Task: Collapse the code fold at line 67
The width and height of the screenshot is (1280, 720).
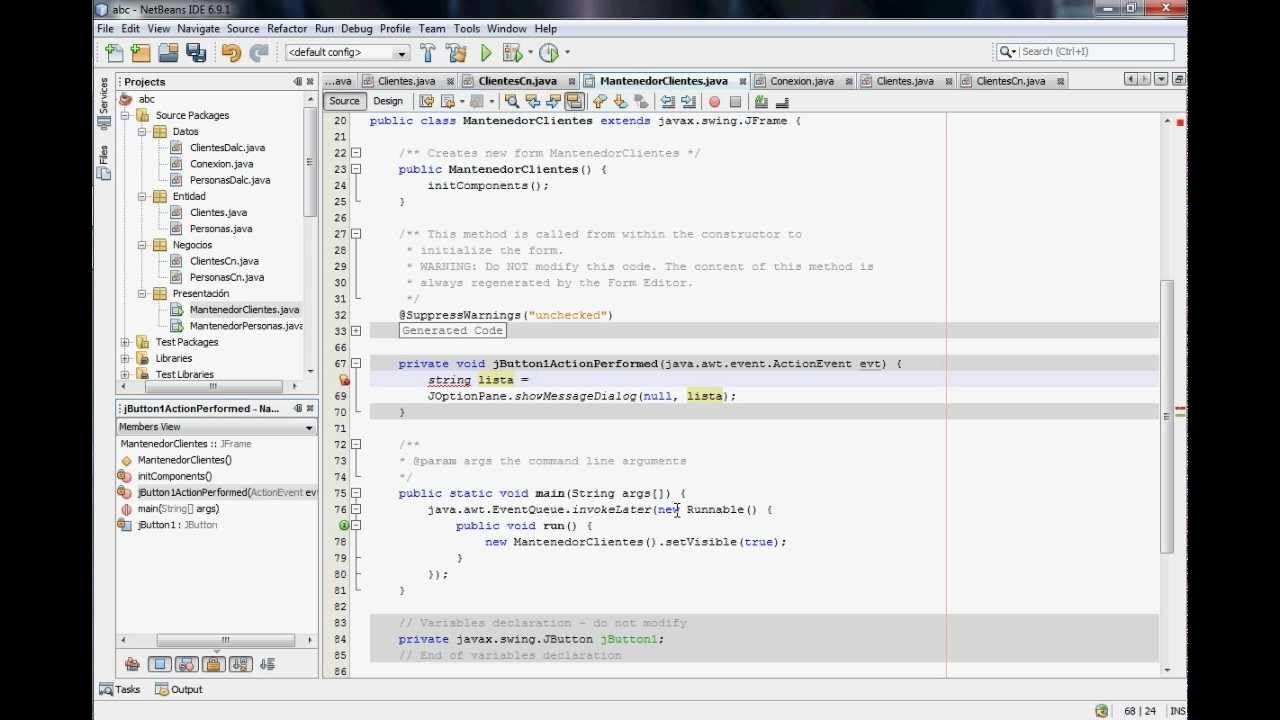Action: coord(355,364)
